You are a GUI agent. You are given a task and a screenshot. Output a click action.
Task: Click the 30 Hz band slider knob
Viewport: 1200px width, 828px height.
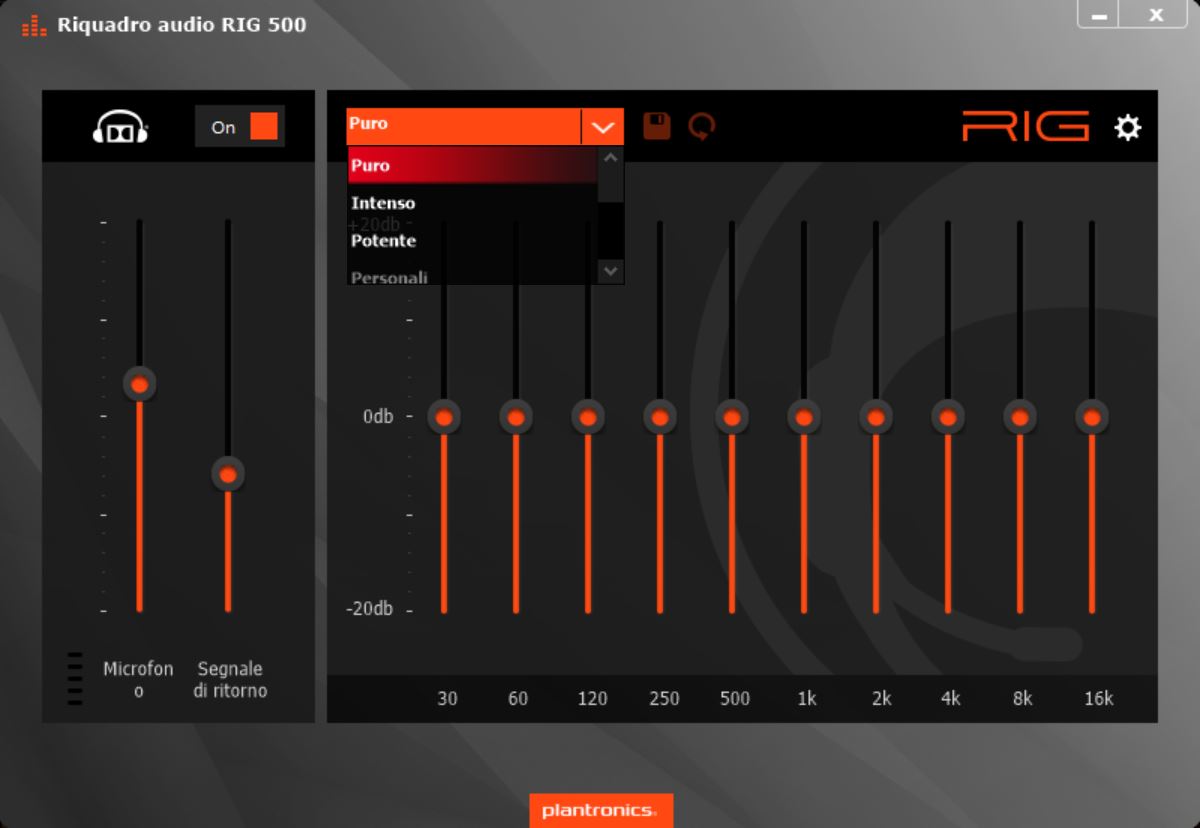[x=444, y=417]
